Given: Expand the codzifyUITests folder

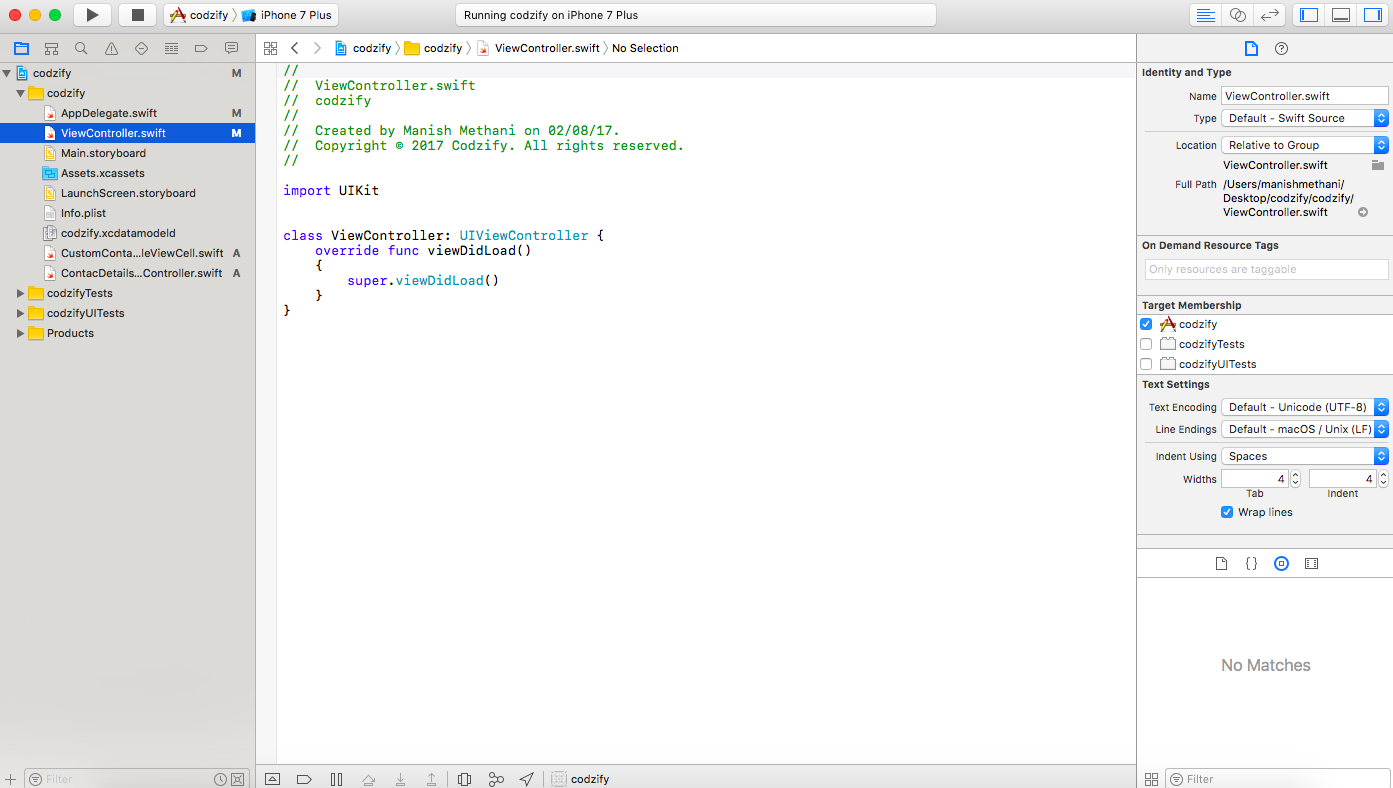Looking at the screenshot, I should [20, 313].
